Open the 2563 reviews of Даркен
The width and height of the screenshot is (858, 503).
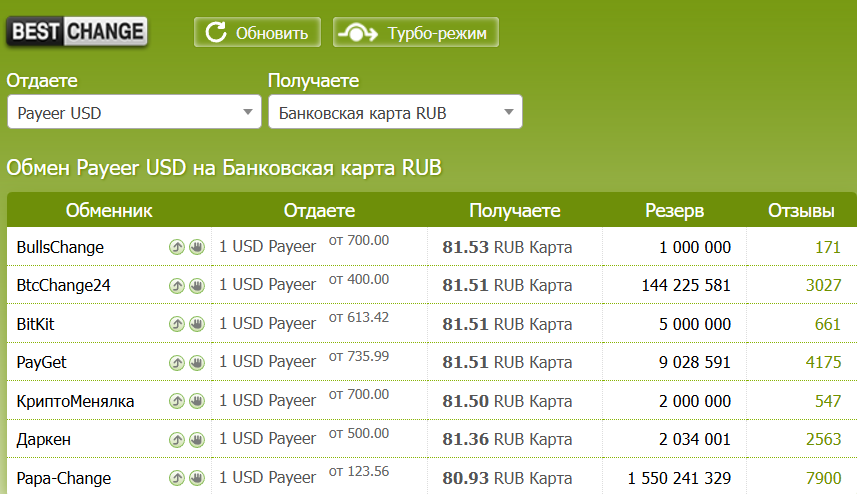click(x=823, y=440)
